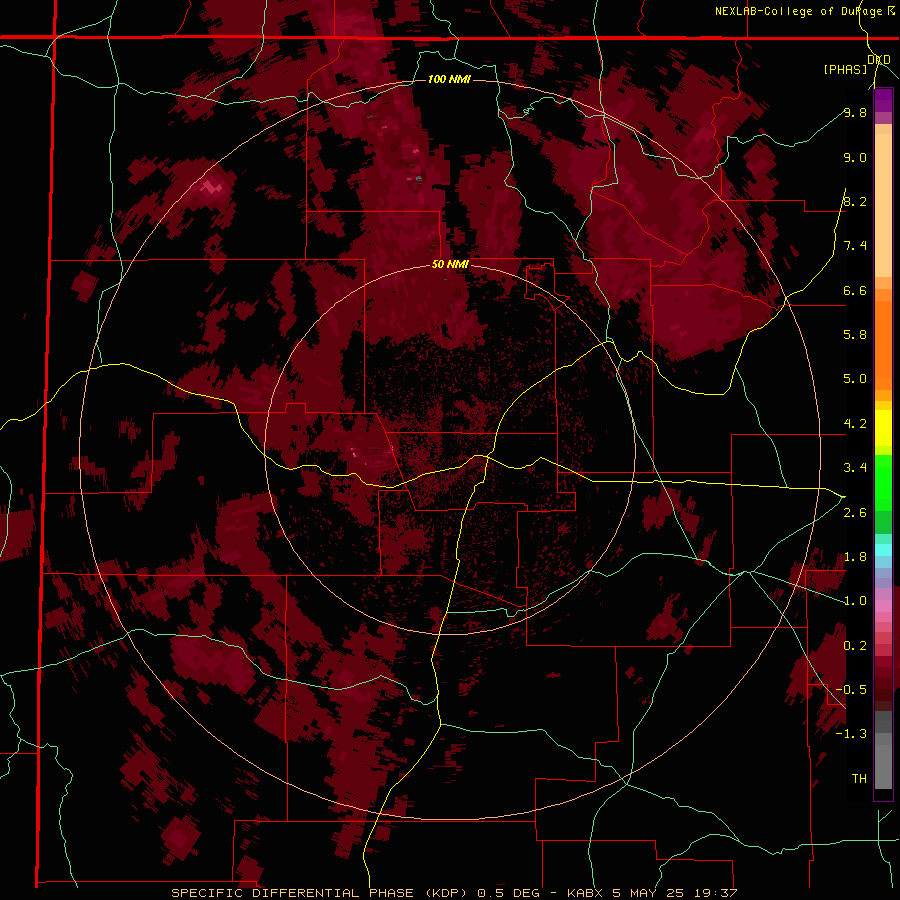Pick the bright green color bar segment
900x900 pixels.
click(x=883, y=482)
